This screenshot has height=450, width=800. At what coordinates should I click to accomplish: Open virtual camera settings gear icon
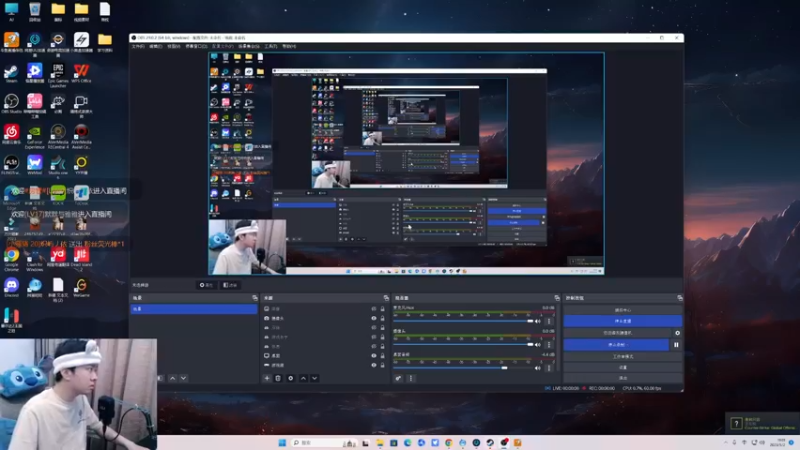pyautogui.click(x=678, y=333)
